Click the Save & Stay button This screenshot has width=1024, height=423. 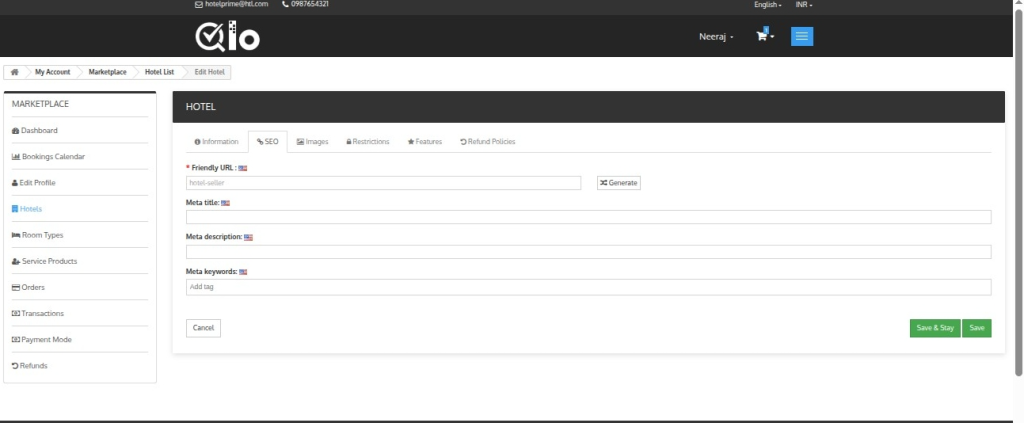[x=935, y=328]
